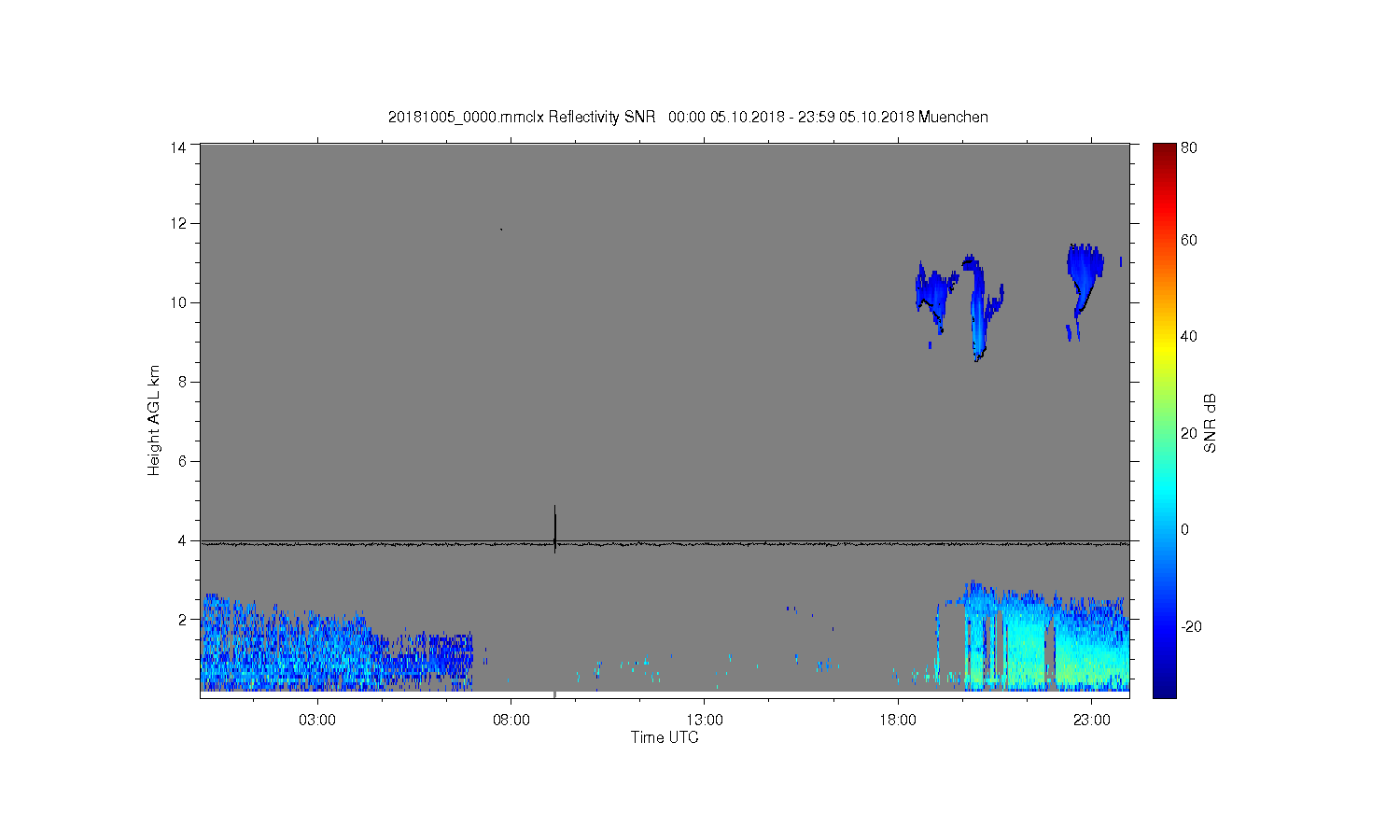Click the 'Time UTC' axis title
Image resolution: width=1400 pixels, height=840 pixels.
pyautogui.click(x=665, y=737)
